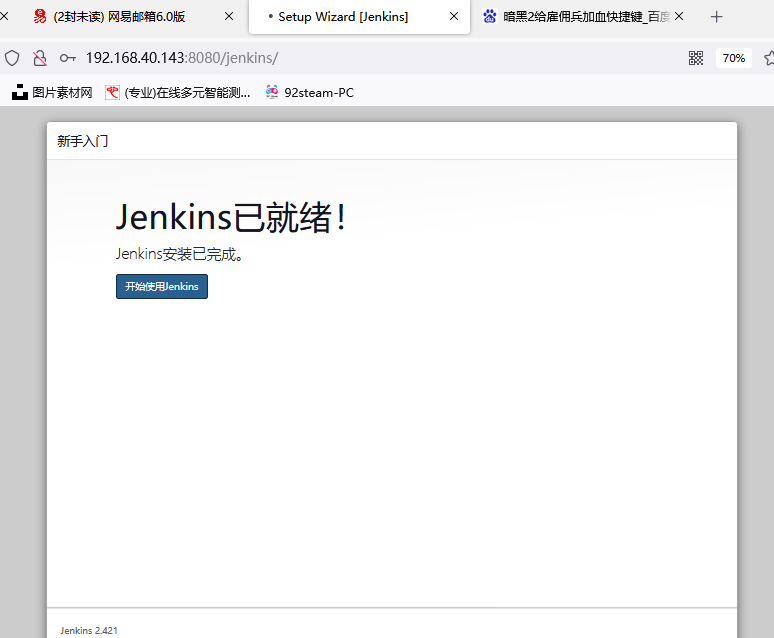Click the 新手入门 header text
This screenshot has height=638, width=774.
[82, 141]
